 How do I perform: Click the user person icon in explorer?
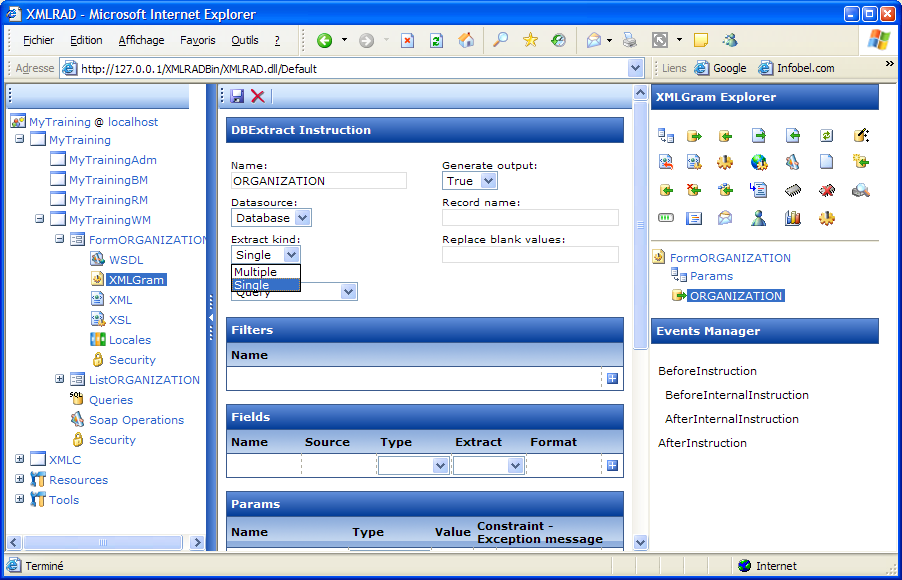pos(759,218)
